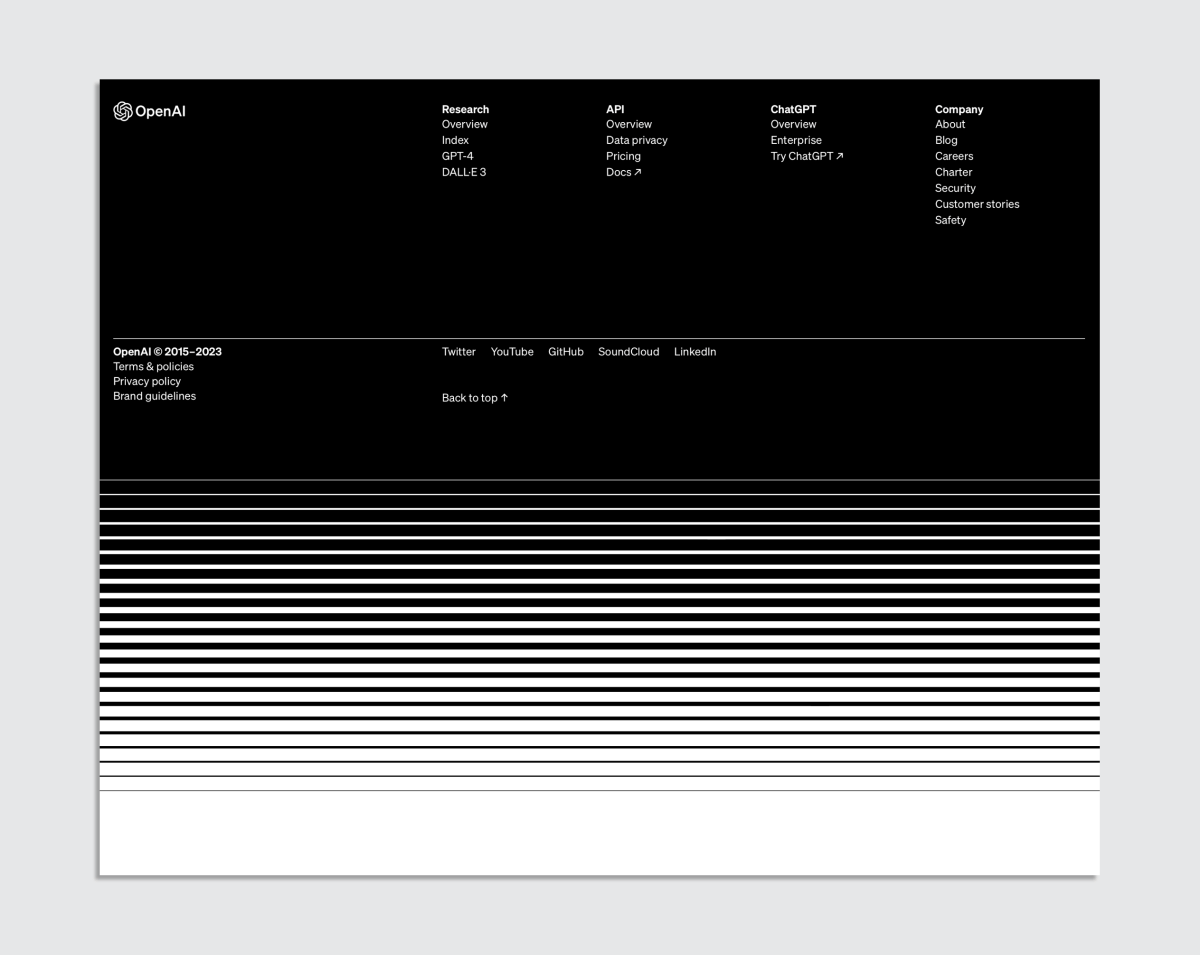
Task: Click the OpenAI logo
Action: pos(150,111)
